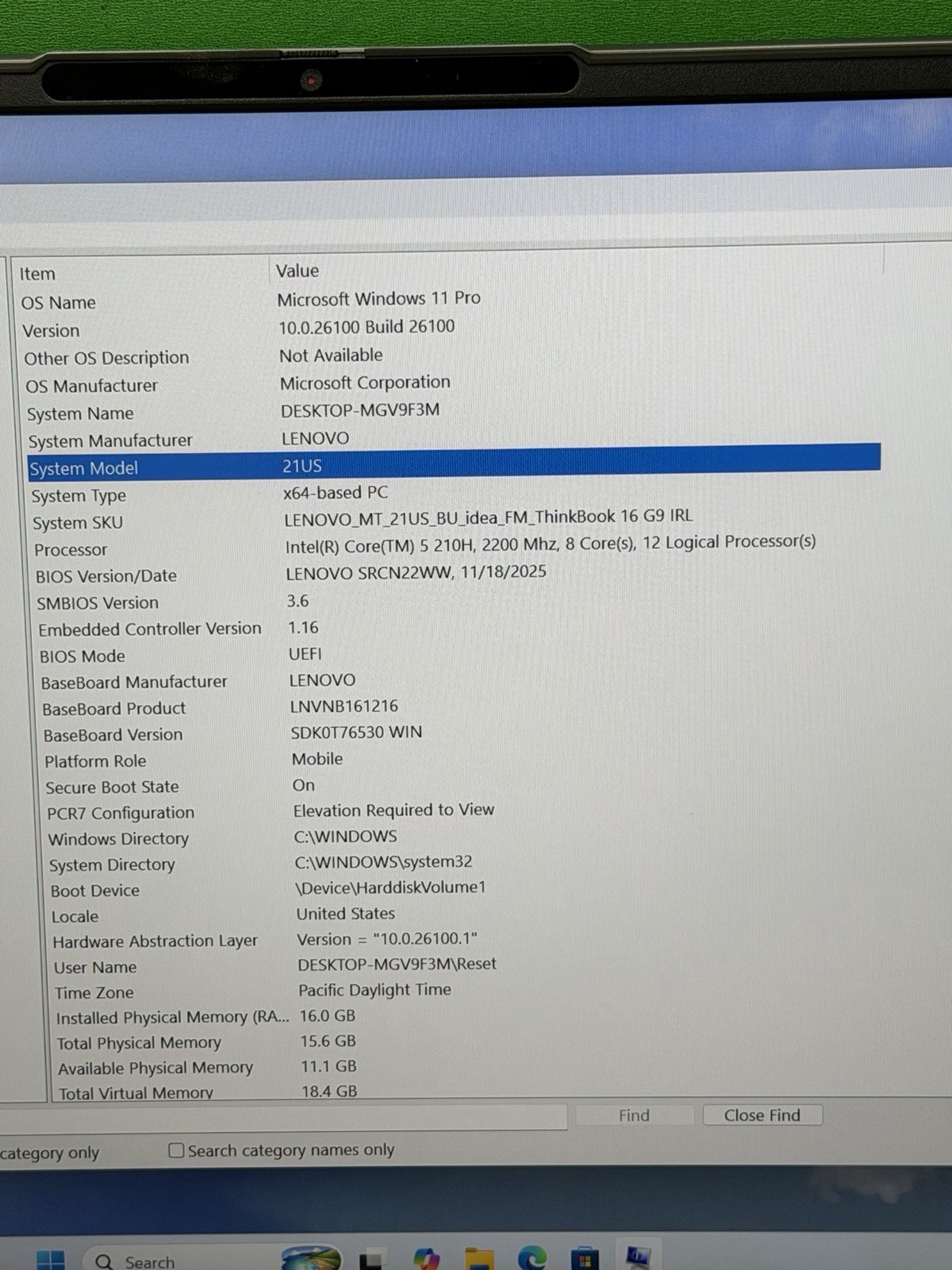Open the Windows Start menu icon

pyautogui.click(x=51, y=1260)
